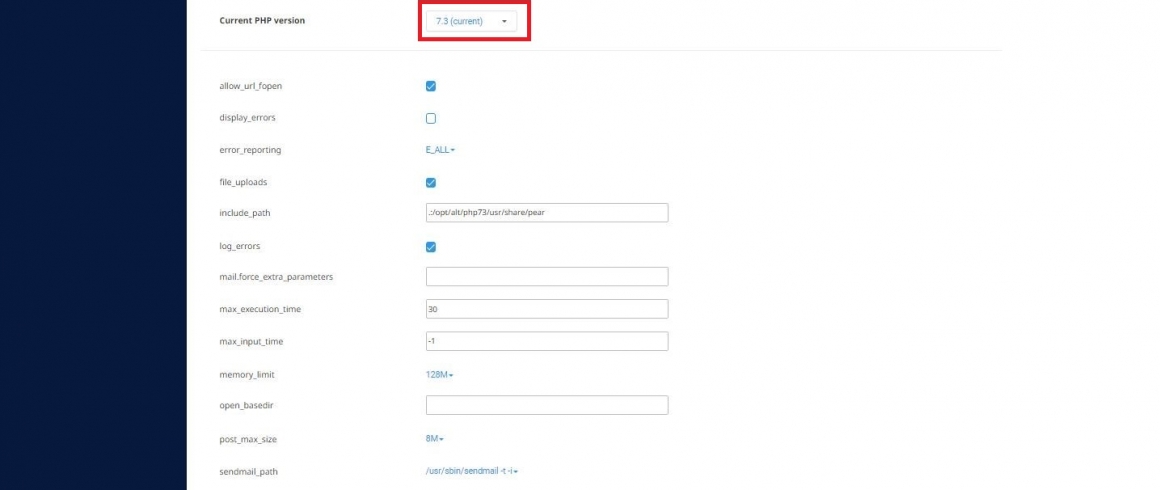1160x490 pixels.
Task: Toggle the file_uploads checkbox
Action: click(x=431, y=183)
